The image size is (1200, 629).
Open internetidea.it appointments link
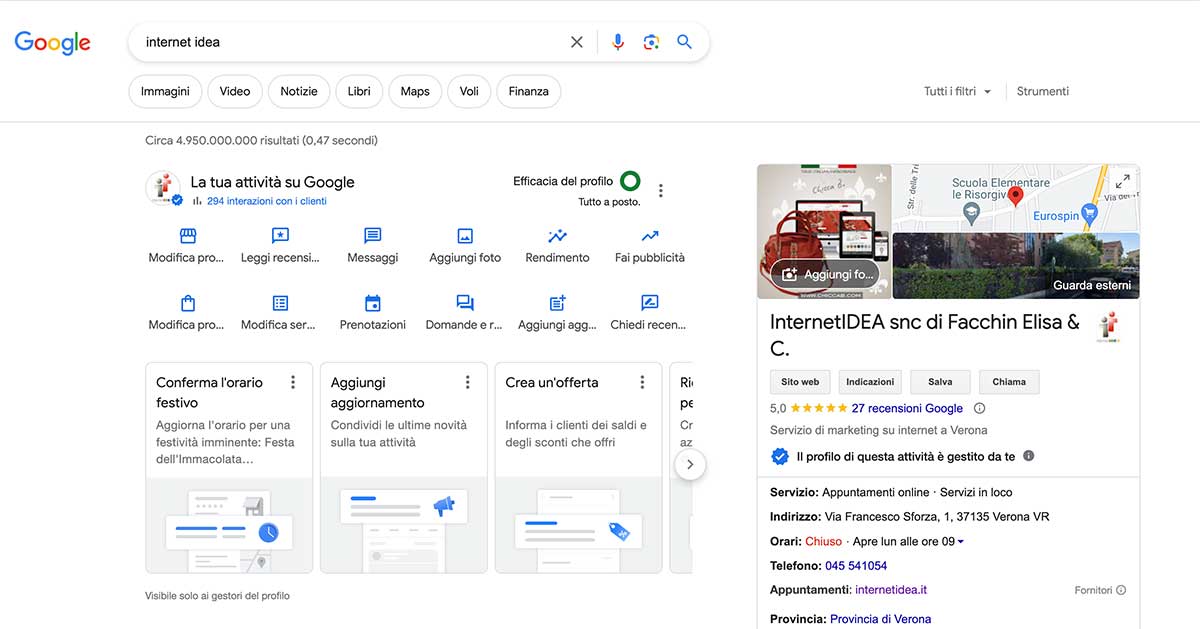[x=891, y=590]
